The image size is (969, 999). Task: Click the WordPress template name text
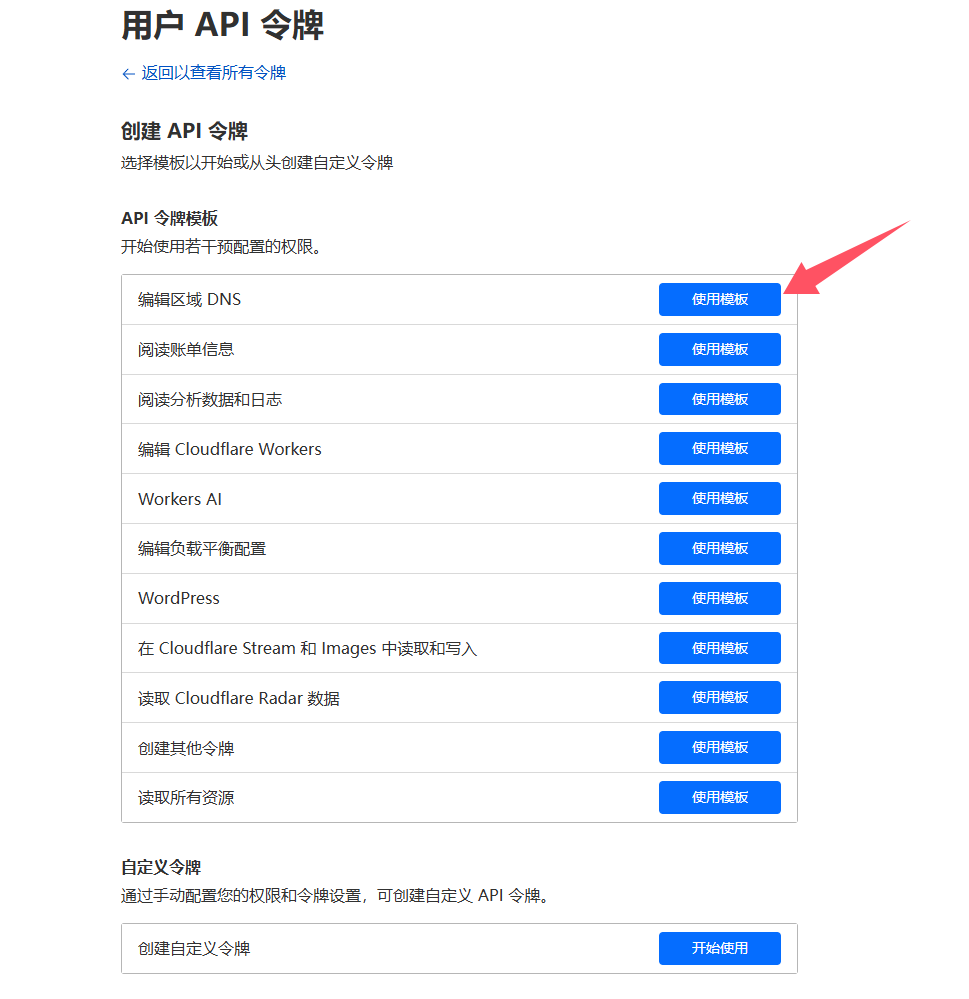coord(179,598)
